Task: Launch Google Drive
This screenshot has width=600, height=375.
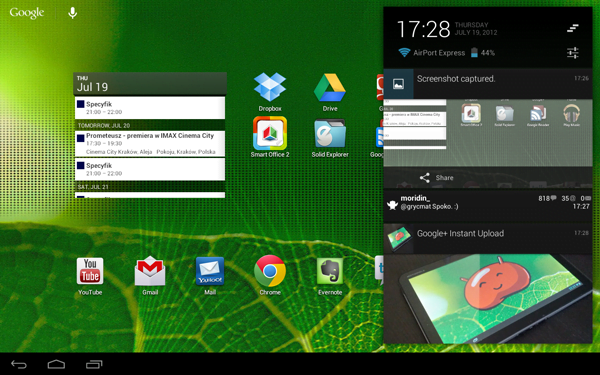Action: click(329, 92)
